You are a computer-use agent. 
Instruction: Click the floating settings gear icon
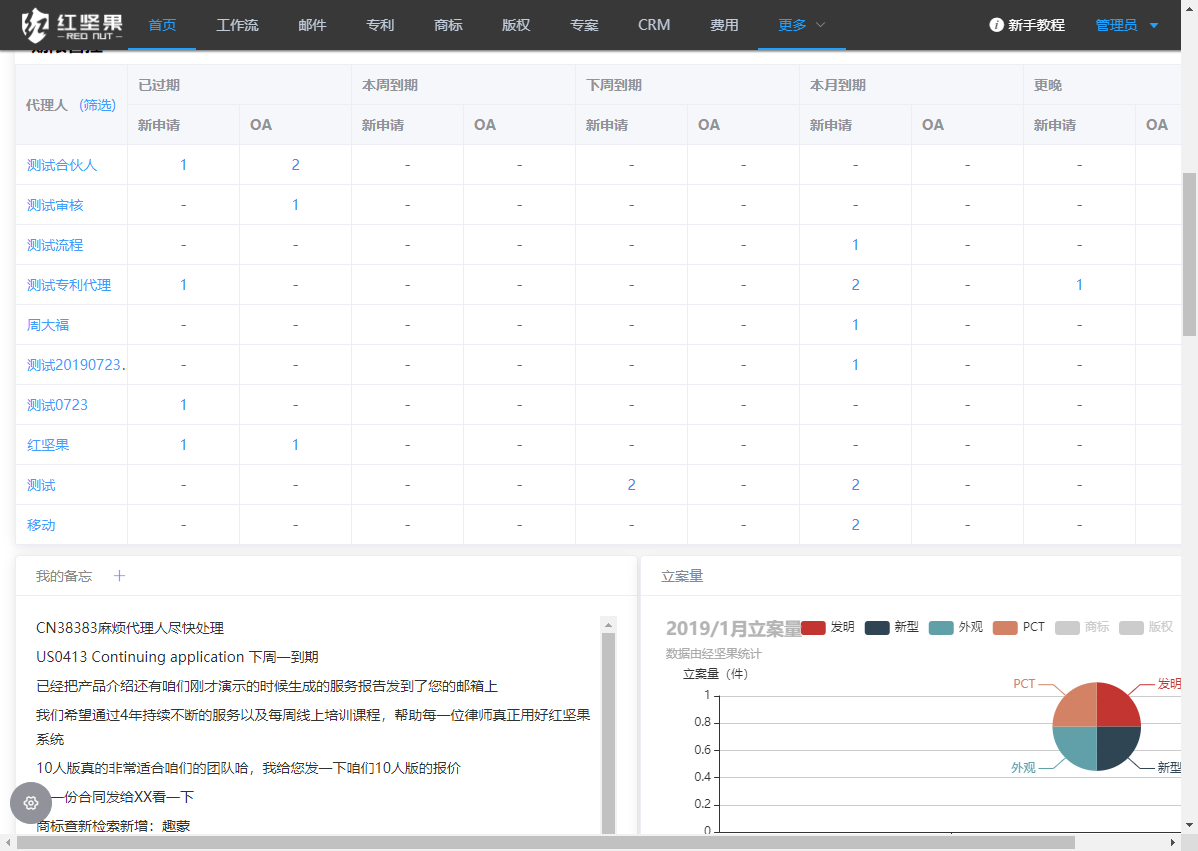[x=30, y=803]
